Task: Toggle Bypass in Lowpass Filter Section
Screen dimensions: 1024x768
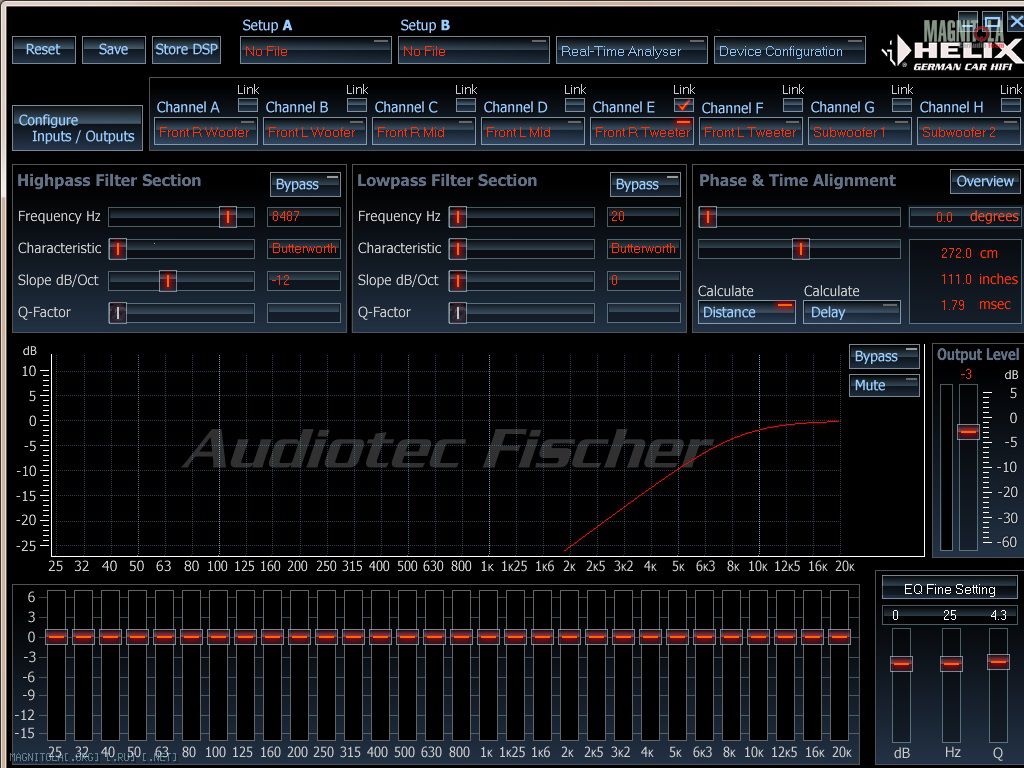Action: click(645, 184)
